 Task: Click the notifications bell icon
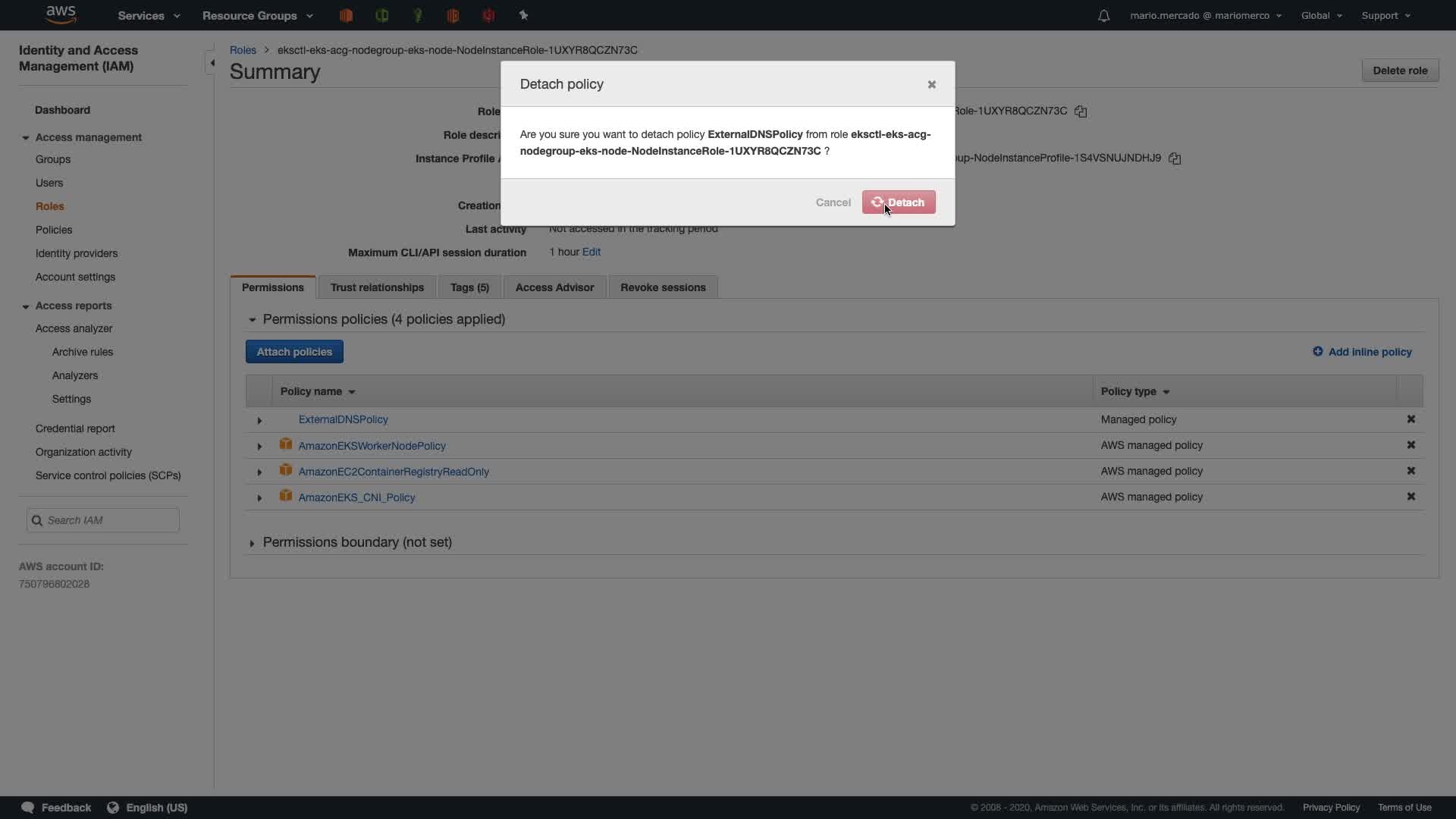tap(1103, 16)
